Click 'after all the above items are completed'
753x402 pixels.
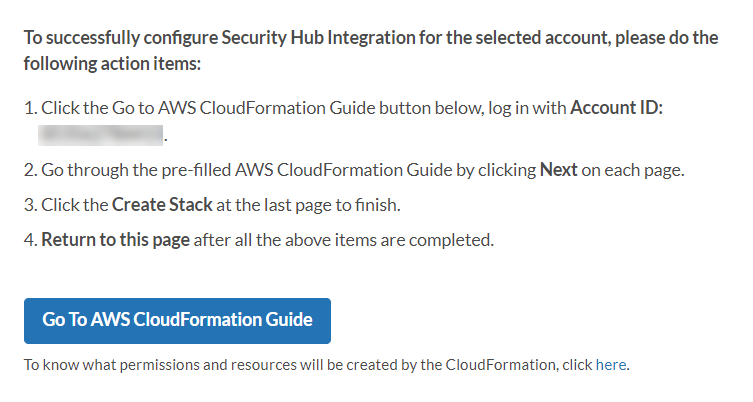[343, 240]
